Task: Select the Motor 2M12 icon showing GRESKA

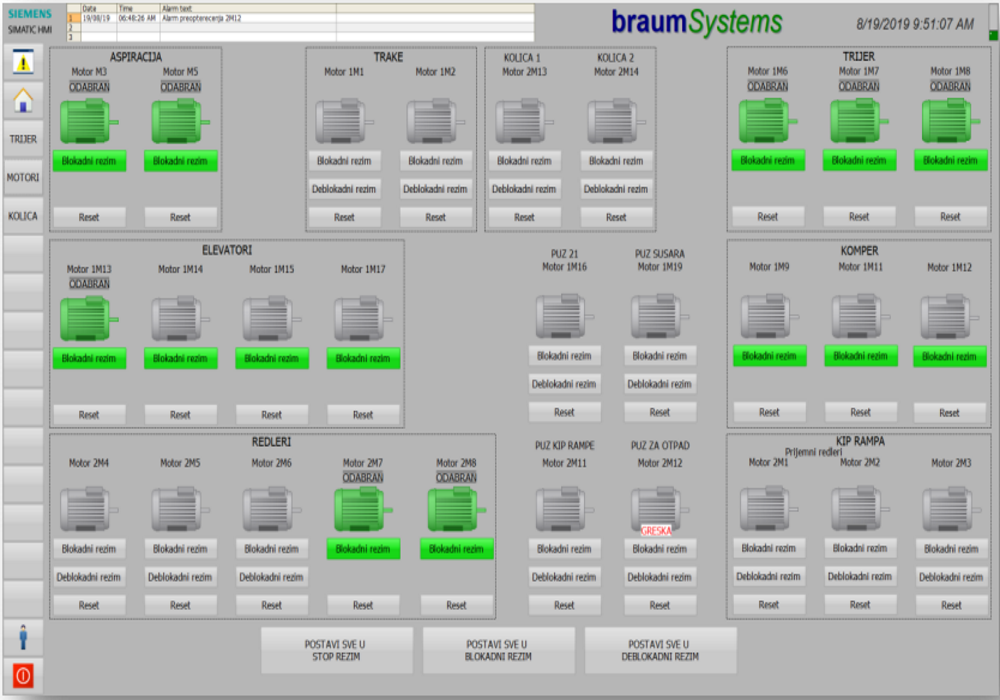Action: pyautogui.click(x=657, y=511)
